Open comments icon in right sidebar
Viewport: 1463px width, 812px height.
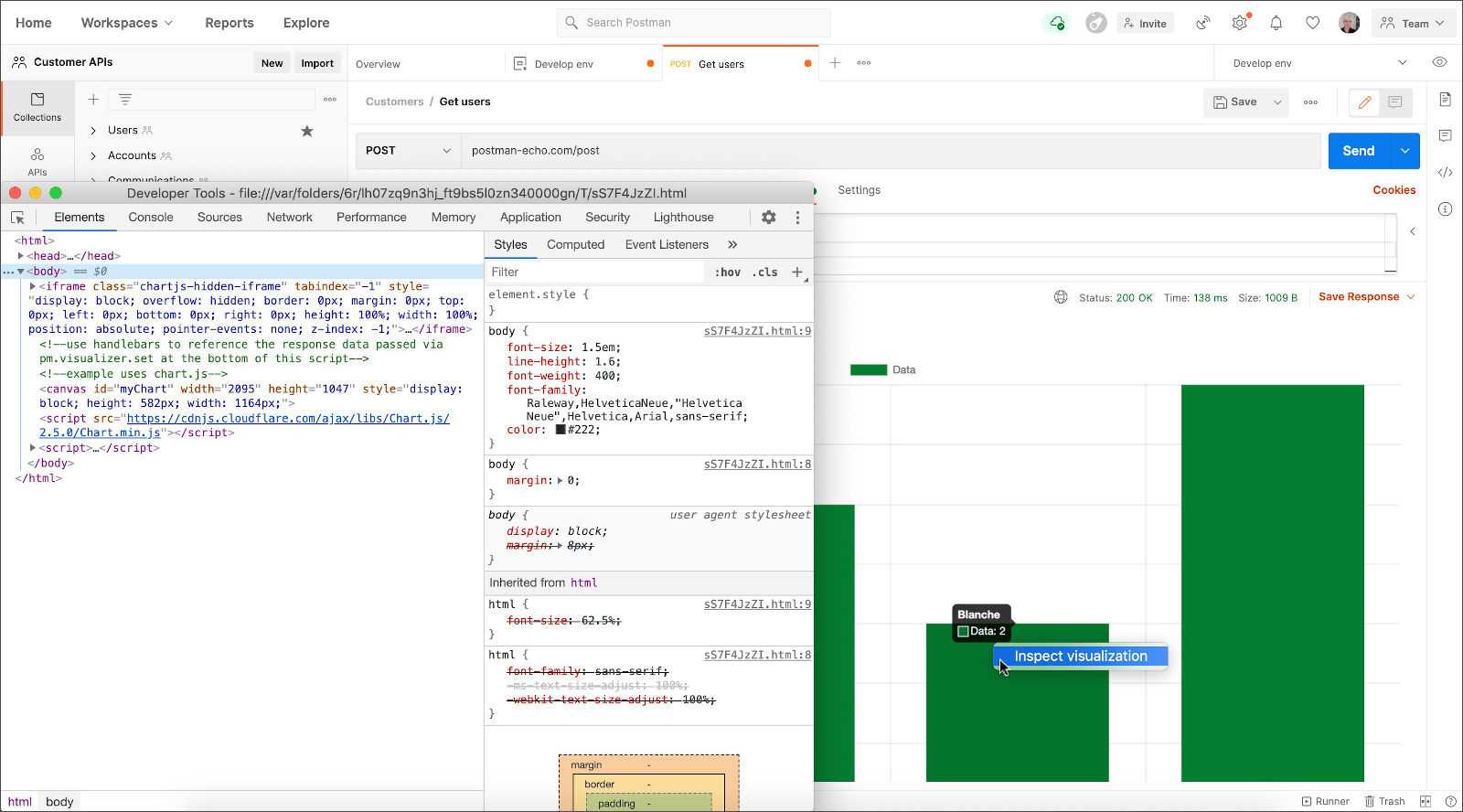click(1445, 135)
